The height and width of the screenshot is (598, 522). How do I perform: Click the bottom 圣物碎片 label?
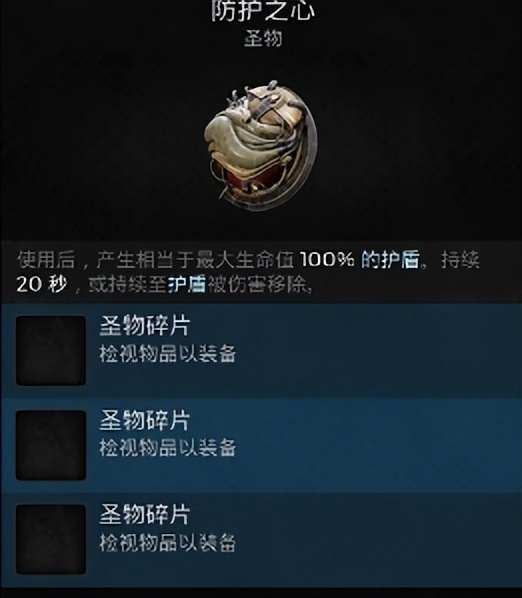tap(145, 514)
